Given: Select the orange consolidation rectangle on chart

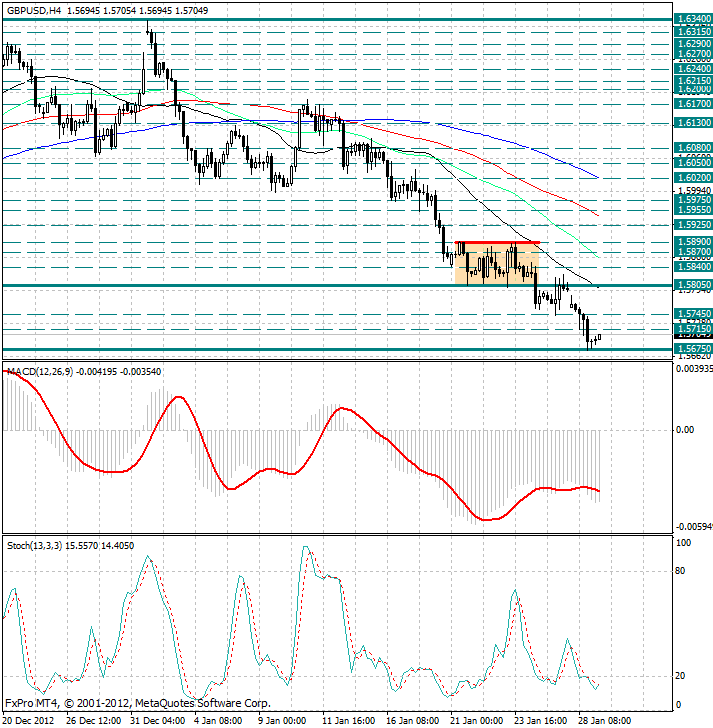Looking at the screenshot, I should click(497, 263).
